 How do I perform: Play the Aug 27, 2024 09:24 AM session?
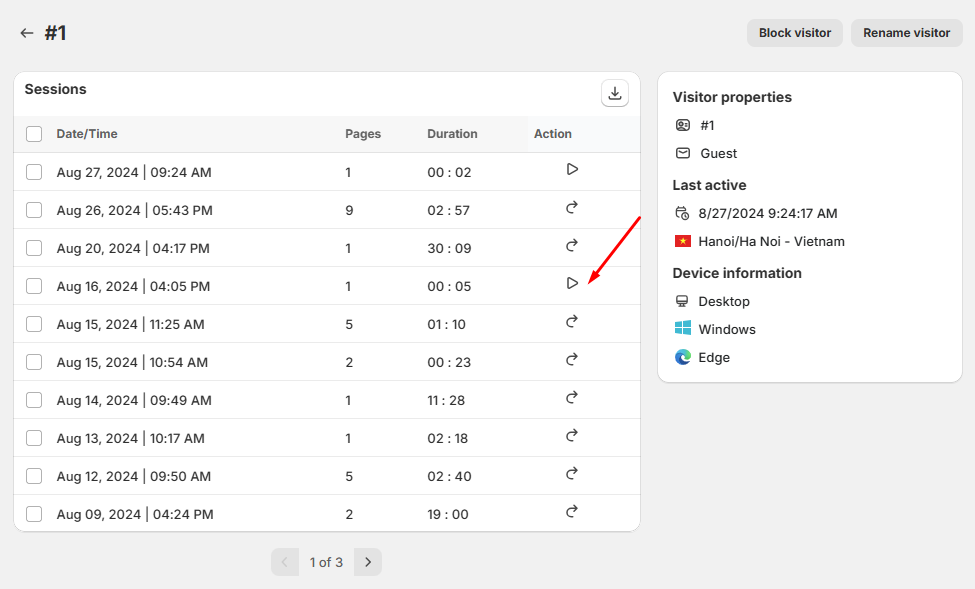pos(572,170)
